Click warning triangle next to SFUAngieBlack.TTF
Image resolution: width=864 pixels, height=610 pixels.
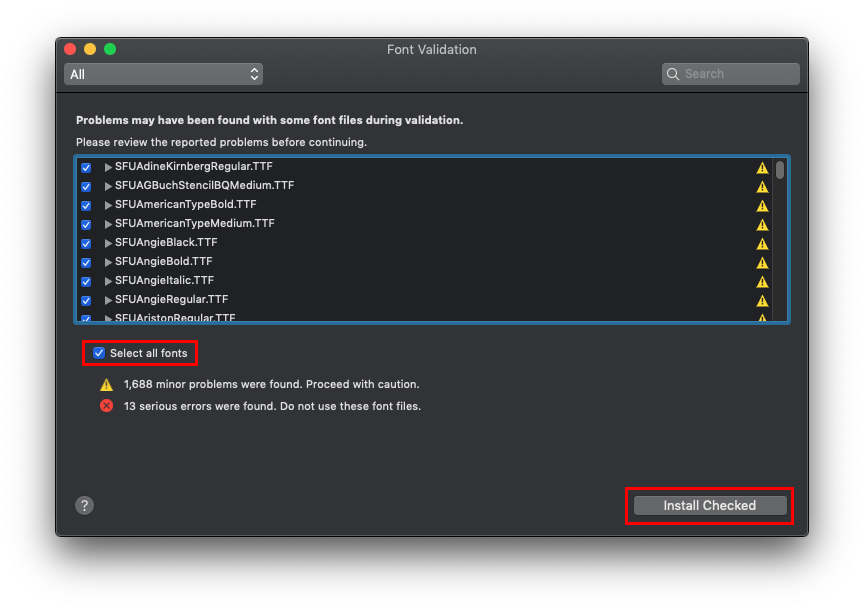pyautogui.click(x=762, y=243)
